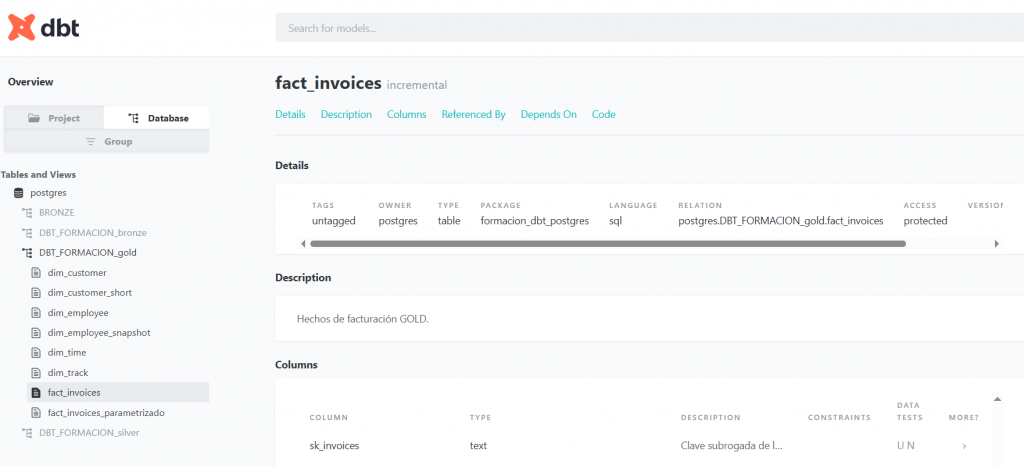Click the fact_invoices_parametrizado file icon
This screenshot has height=466, width=1024.
(36, 412)
